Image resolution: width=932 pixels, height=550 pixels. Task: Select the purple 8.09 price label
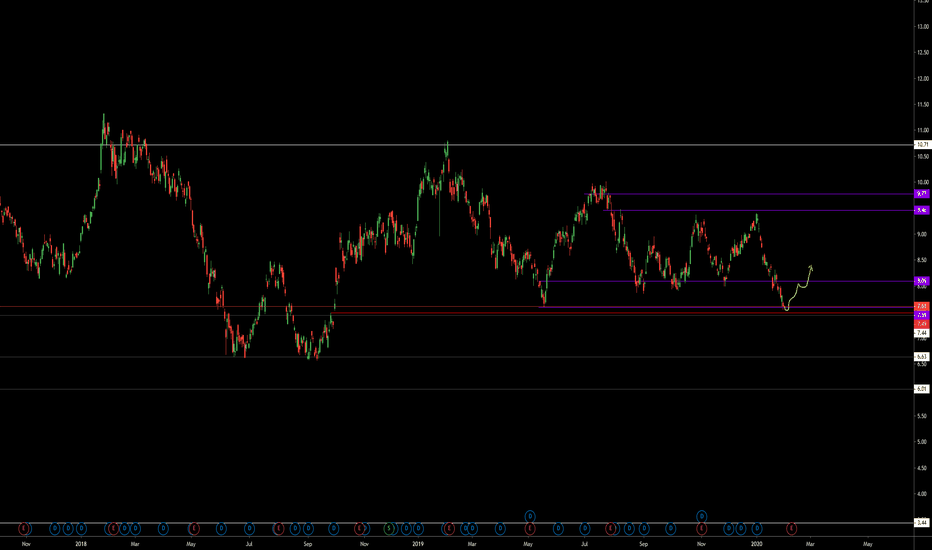click(922, 281)
